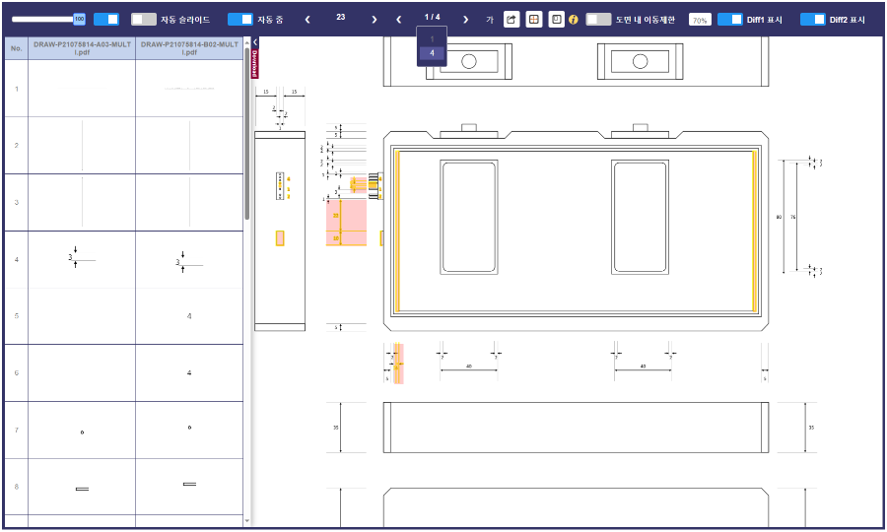Click the pink highlighted diff region labeled 22
The width and height of the screenshot is (887, 532).
pyautogui.click(x=346, y=215)
